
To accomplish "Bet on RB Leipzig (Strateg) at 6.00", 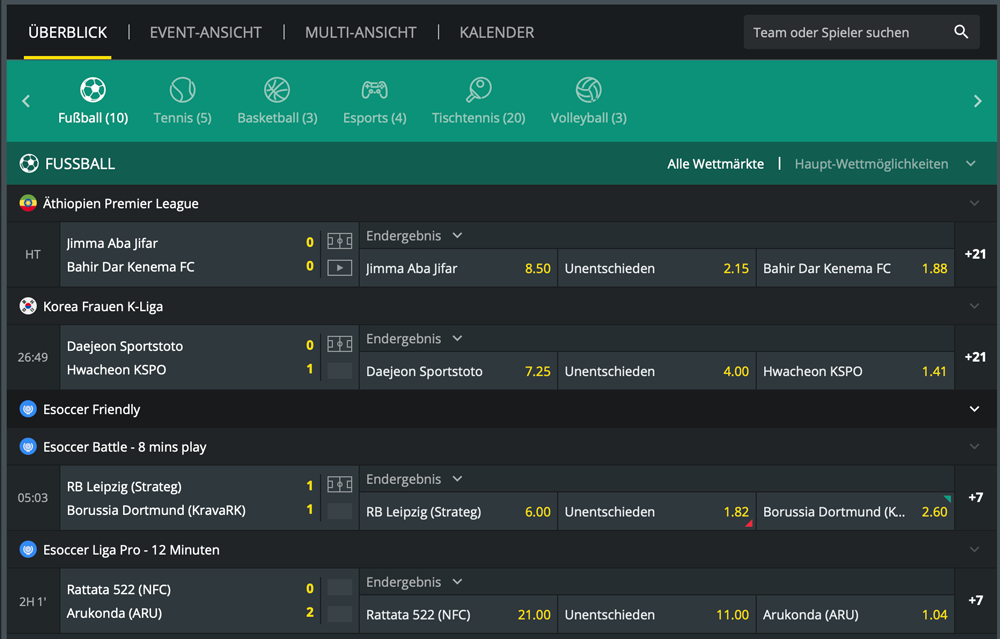I will tap(458, 511).
